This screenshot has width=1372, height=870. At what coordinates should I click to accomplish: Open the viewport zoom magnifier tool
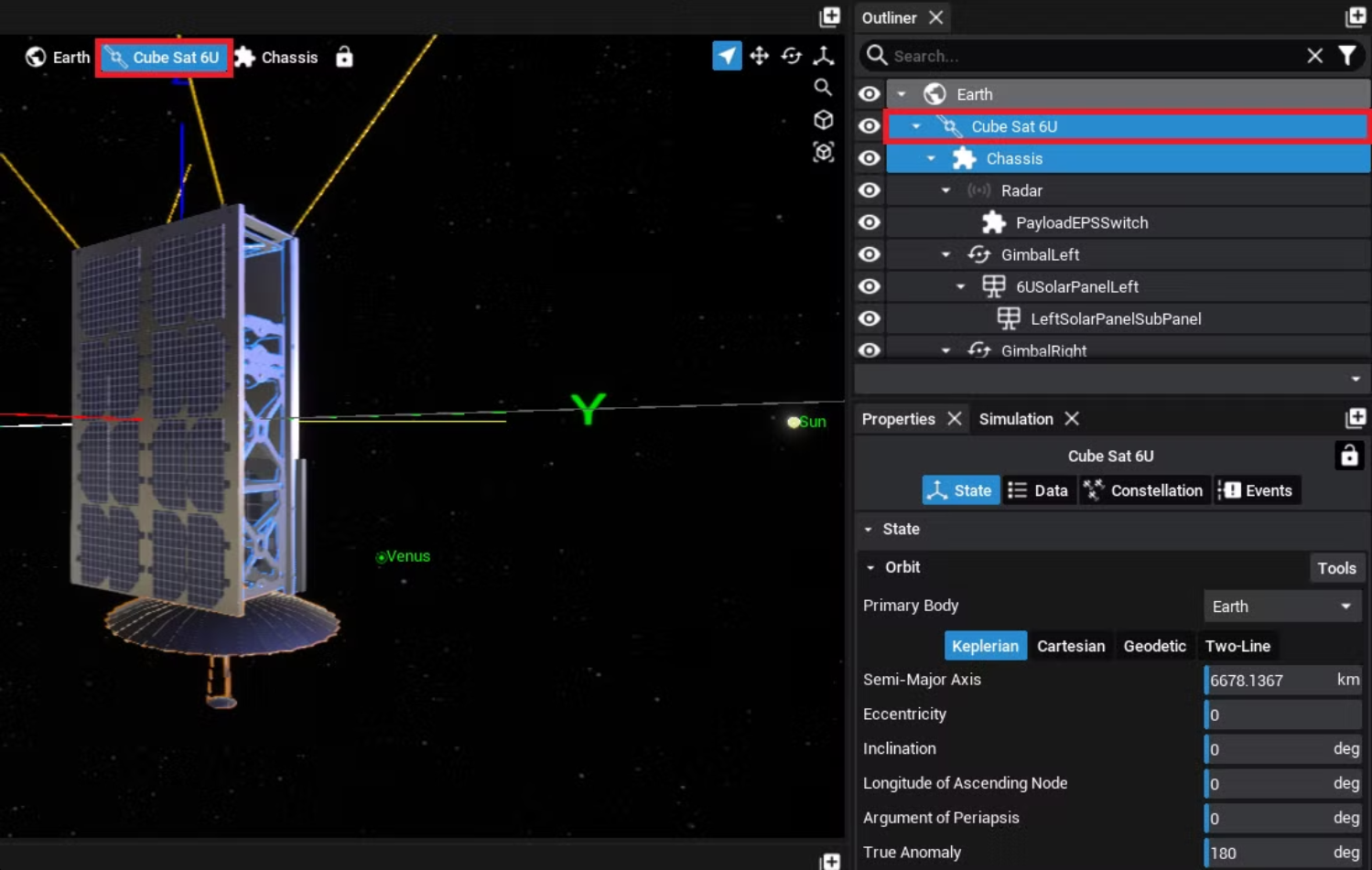823,88
